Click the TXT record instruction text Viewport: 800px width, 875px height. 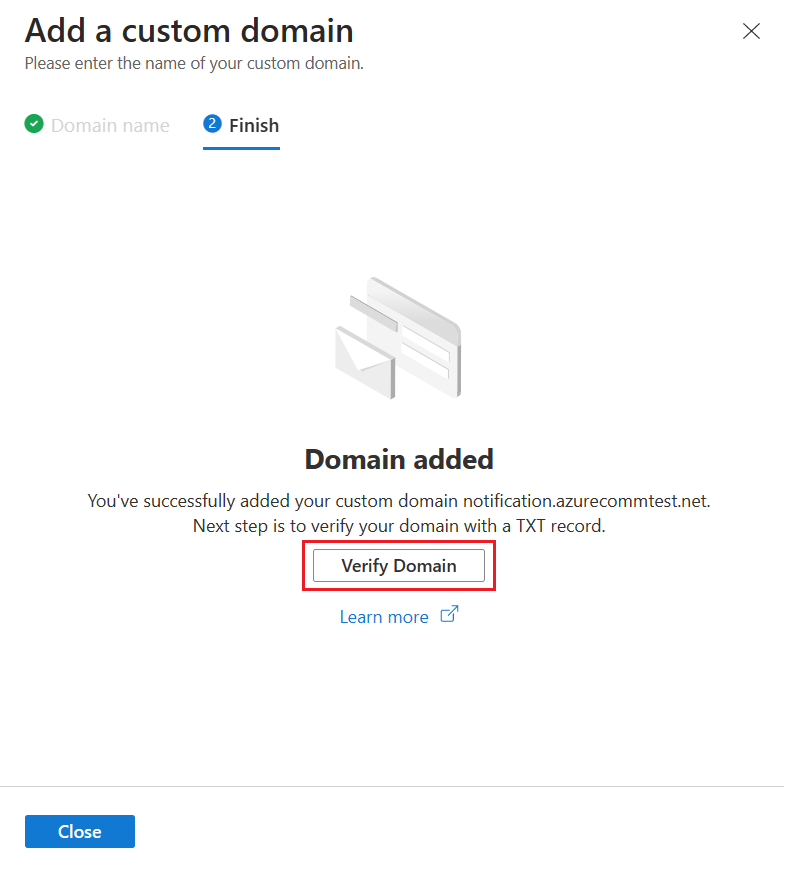[x=398, y=525]
